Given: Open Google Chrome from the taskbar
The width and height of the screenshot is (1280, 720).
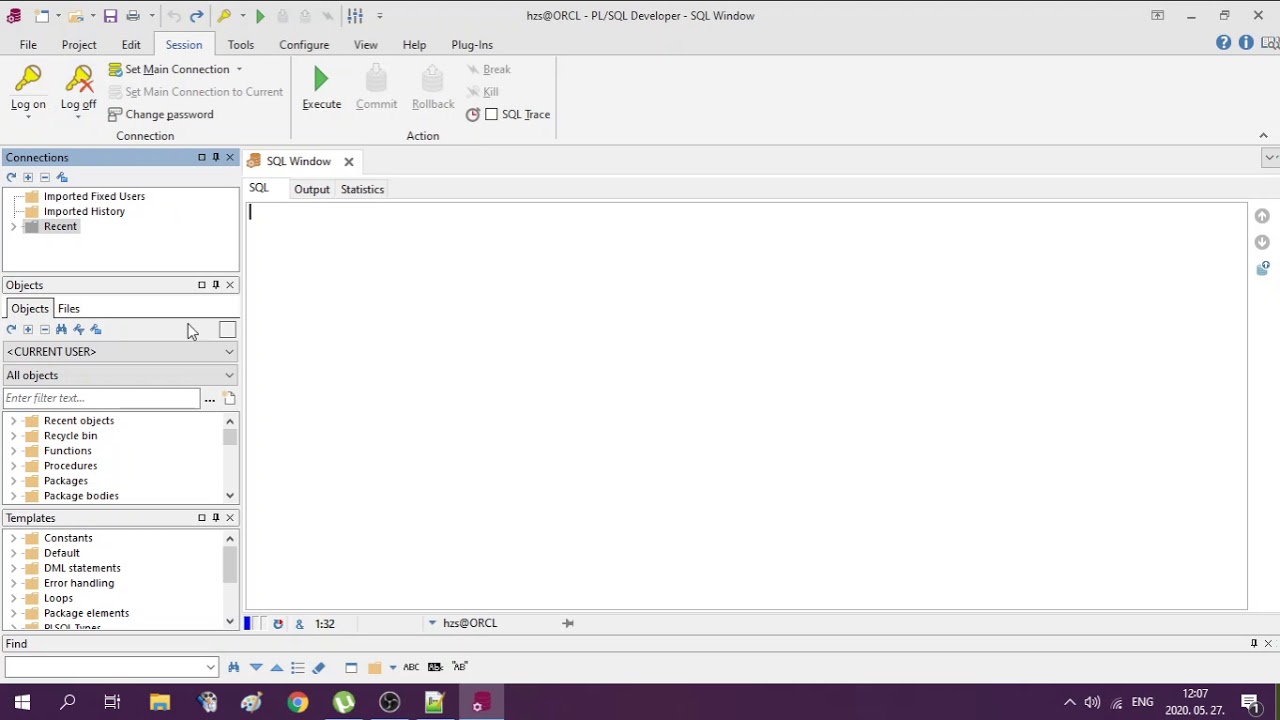Looking at the screenshot, I should [297, 703].
